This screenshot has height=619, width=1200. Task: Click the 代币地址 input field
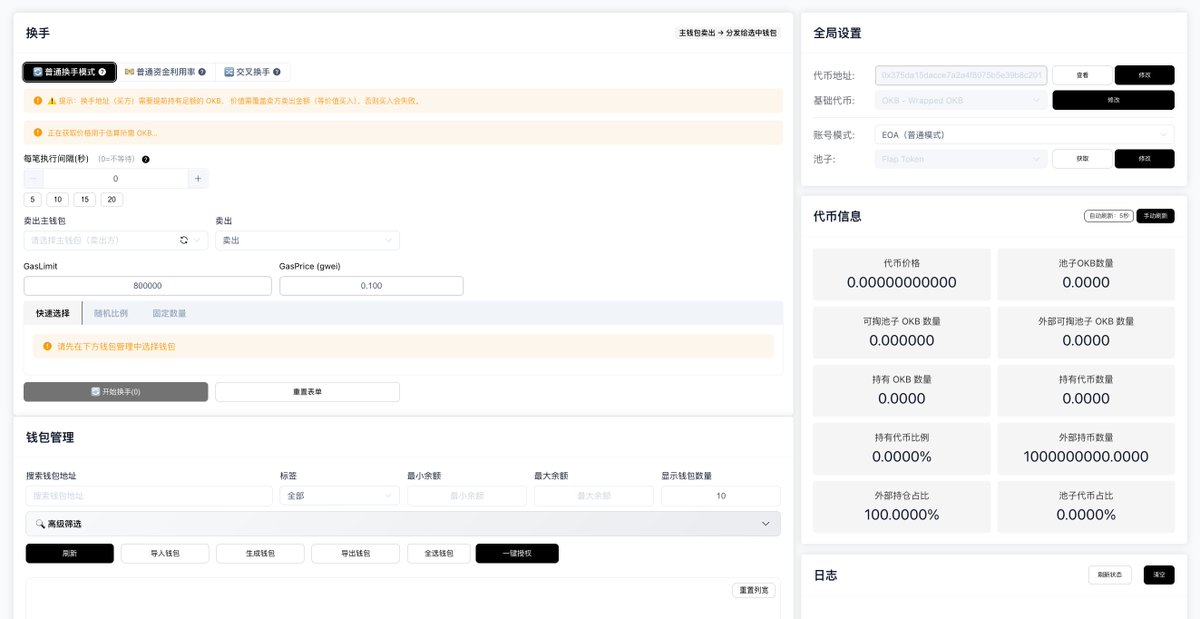(x=961, y=75)
